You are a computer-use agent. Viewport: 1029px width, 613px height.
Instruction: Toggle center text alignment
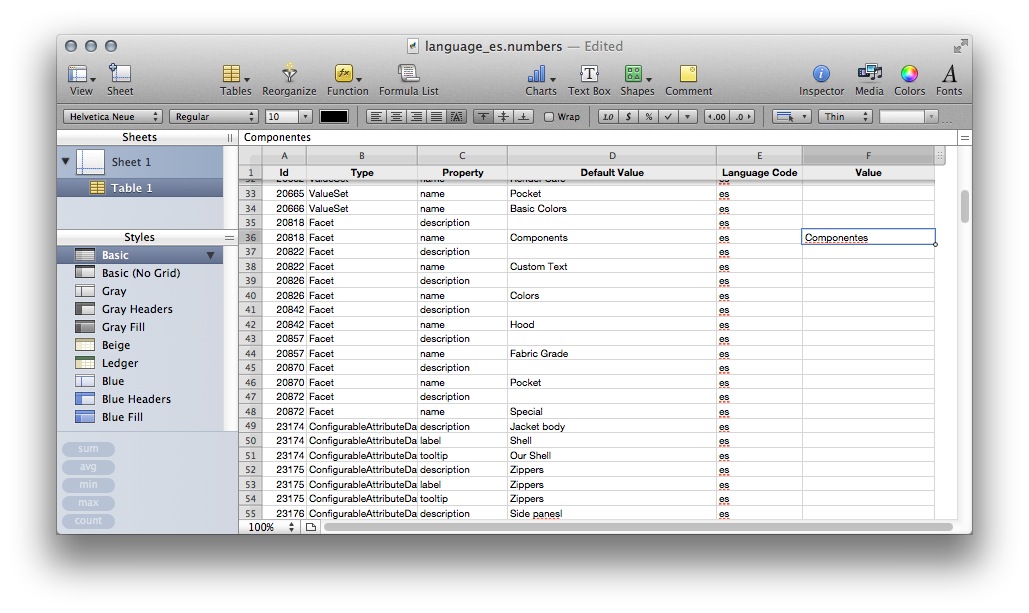pos(396,116)
